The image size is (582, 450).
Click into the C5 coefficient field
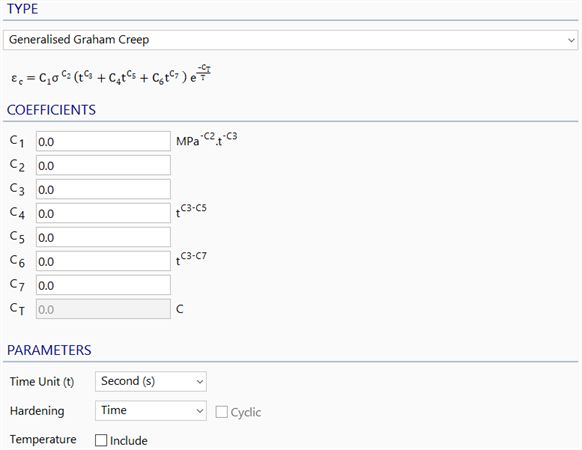coord(103,237)
